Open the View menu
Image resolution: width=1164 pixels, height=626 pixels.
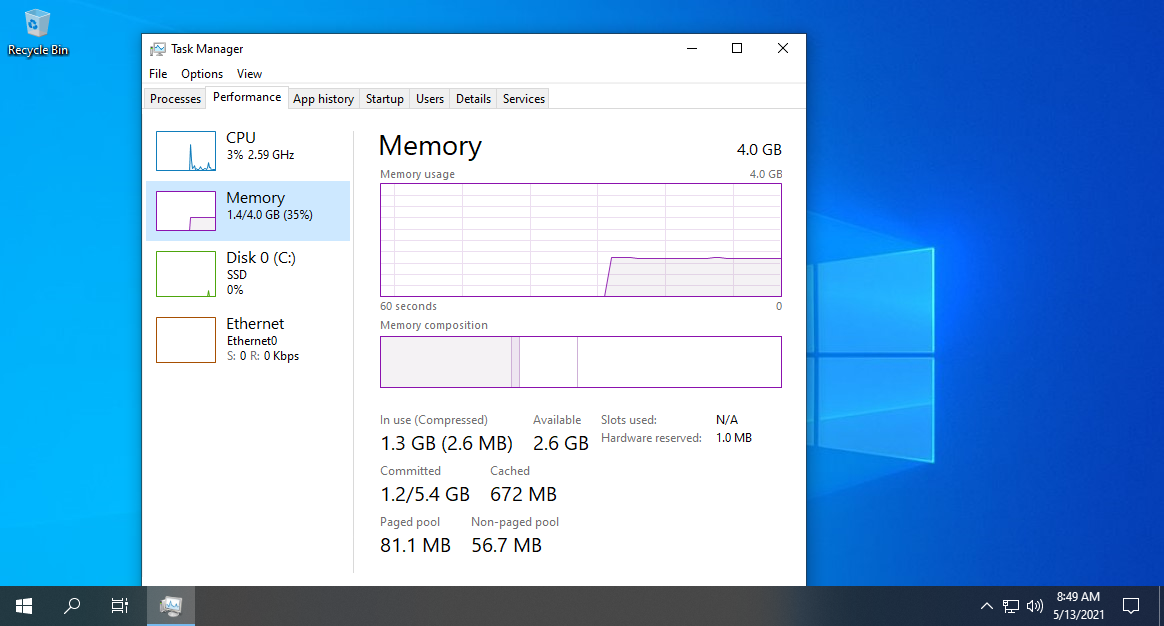tap(249, 74)
